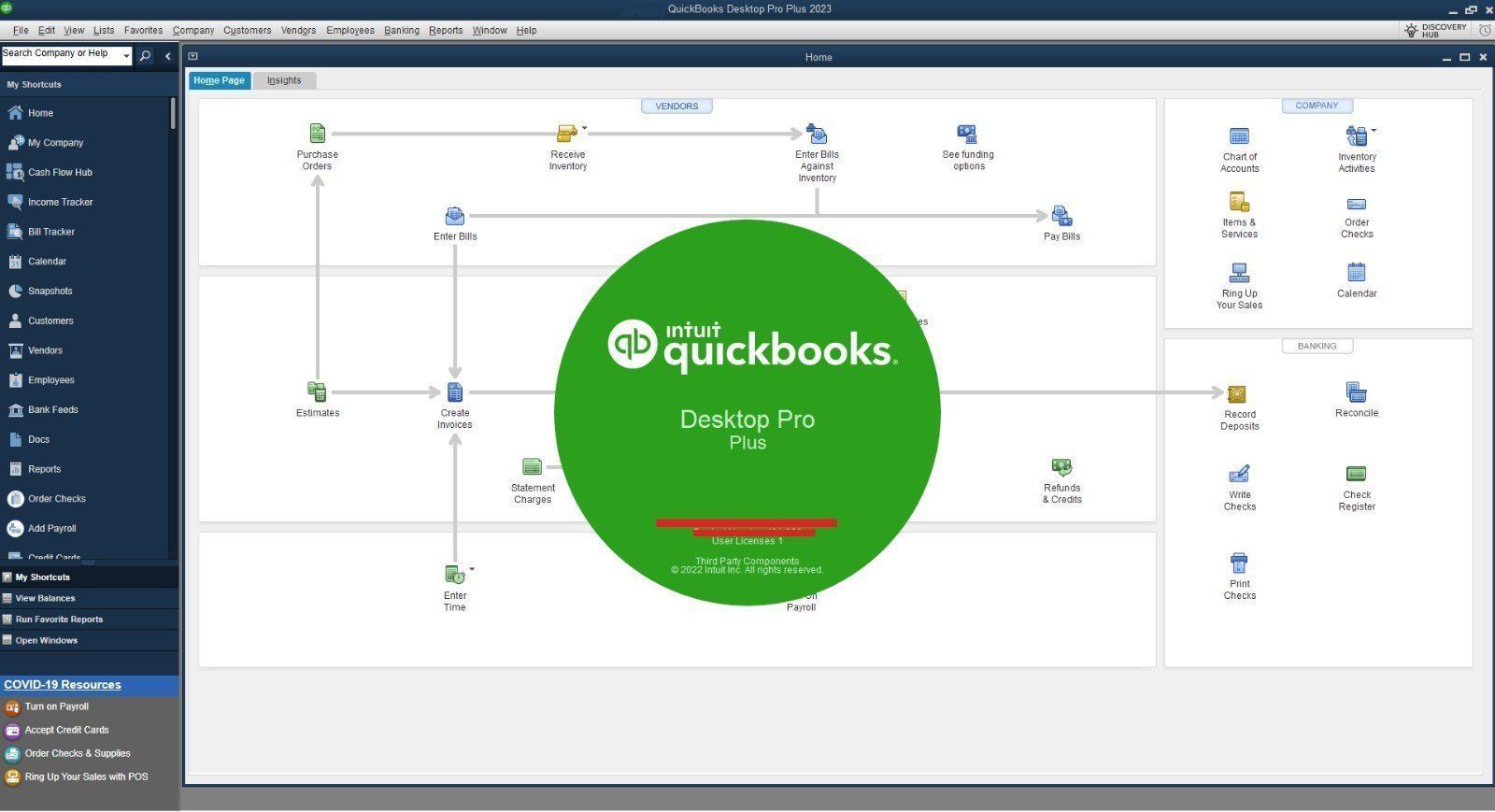Select the Home Page tab

pyautogui.click(x=220, y=80)
